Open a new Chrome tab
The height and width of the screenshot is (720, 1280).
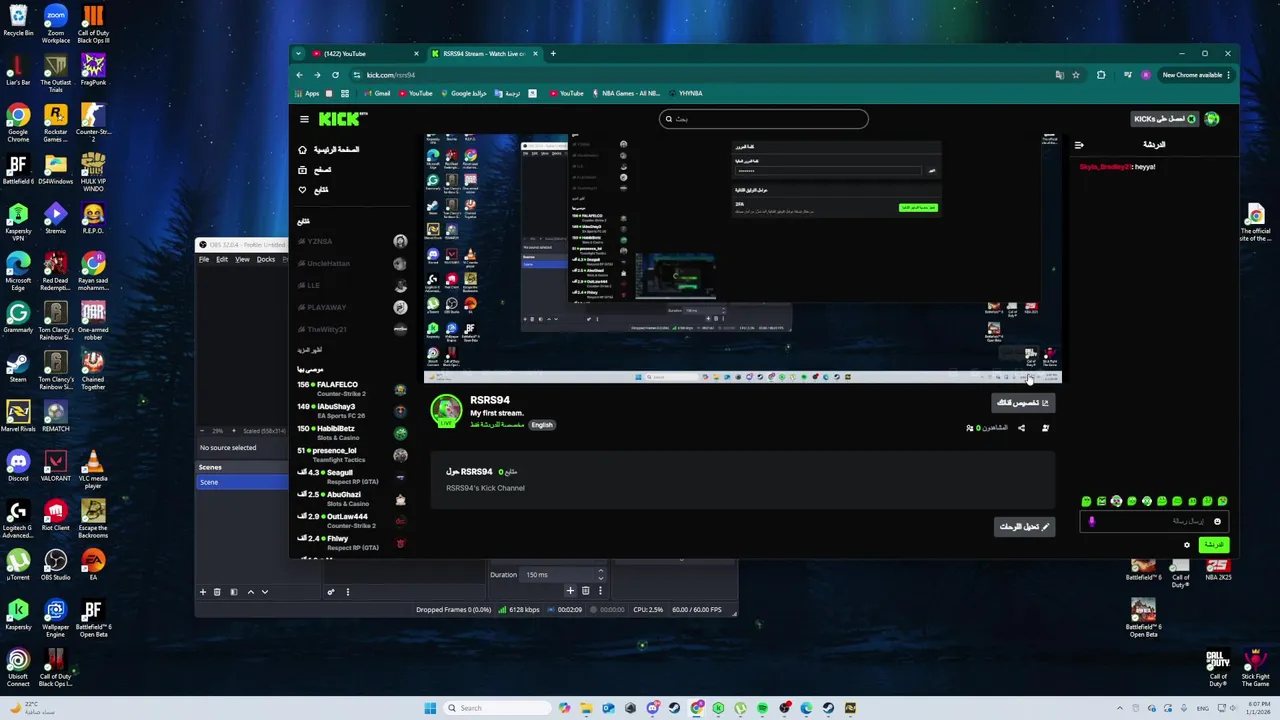(x=553, y=54)
